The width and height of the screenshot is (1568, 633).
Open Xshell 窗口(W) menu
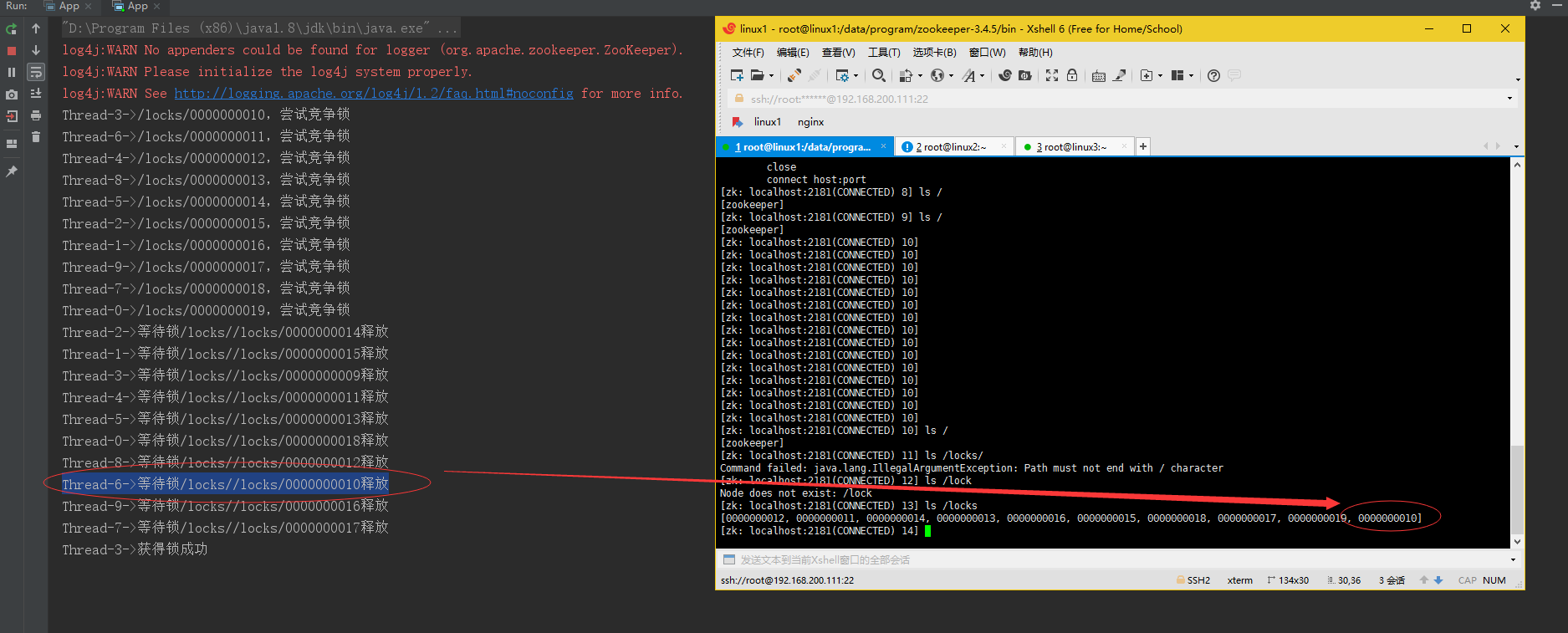(988, 53)
